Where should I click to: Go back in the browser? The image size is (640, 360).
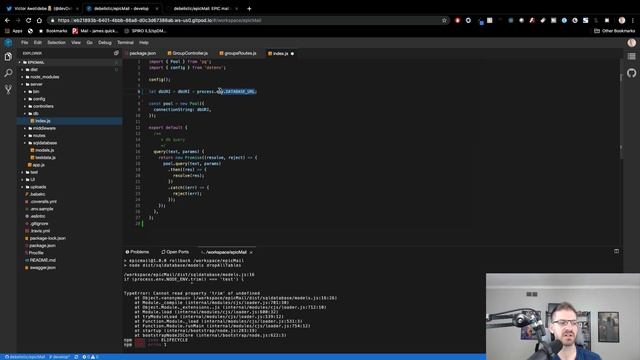coord(7,20)
